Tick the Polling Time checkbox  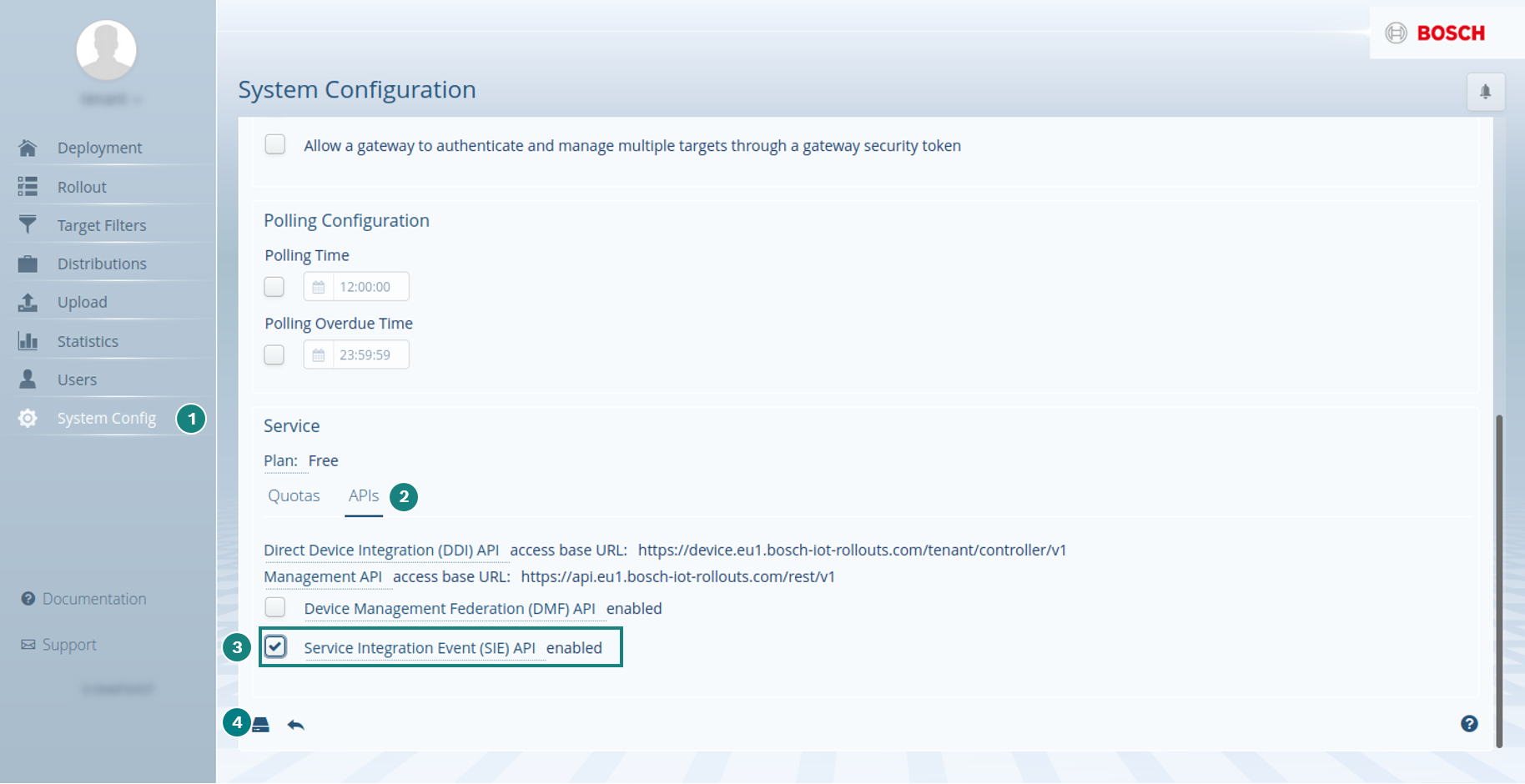click(x=274, y=287)
